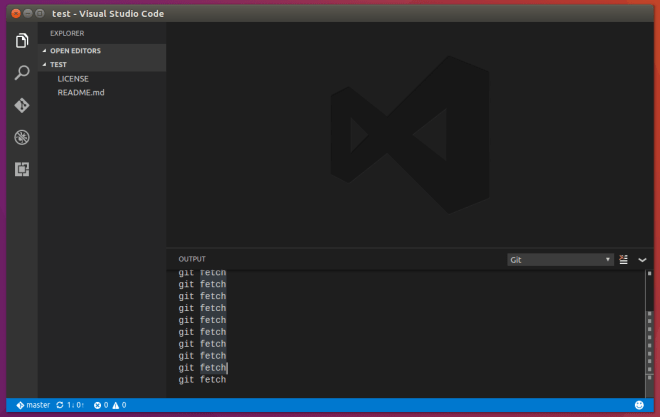Click the last git fetch output line

click(x=202, y=380)
